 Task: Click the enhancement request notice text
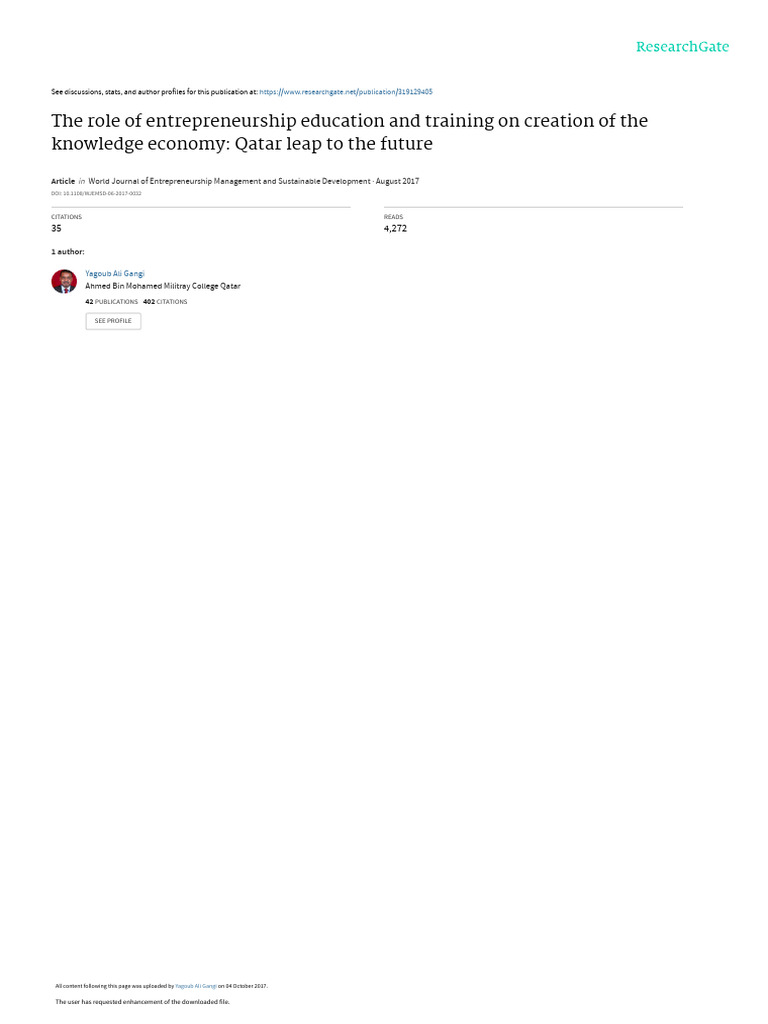[142, 1001]
